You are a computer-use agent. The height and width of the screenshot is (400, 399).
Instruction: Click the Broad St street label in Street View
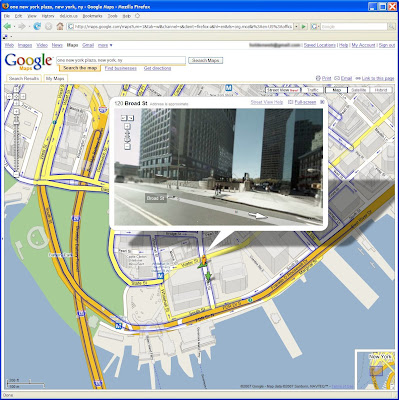coord(156,198)
